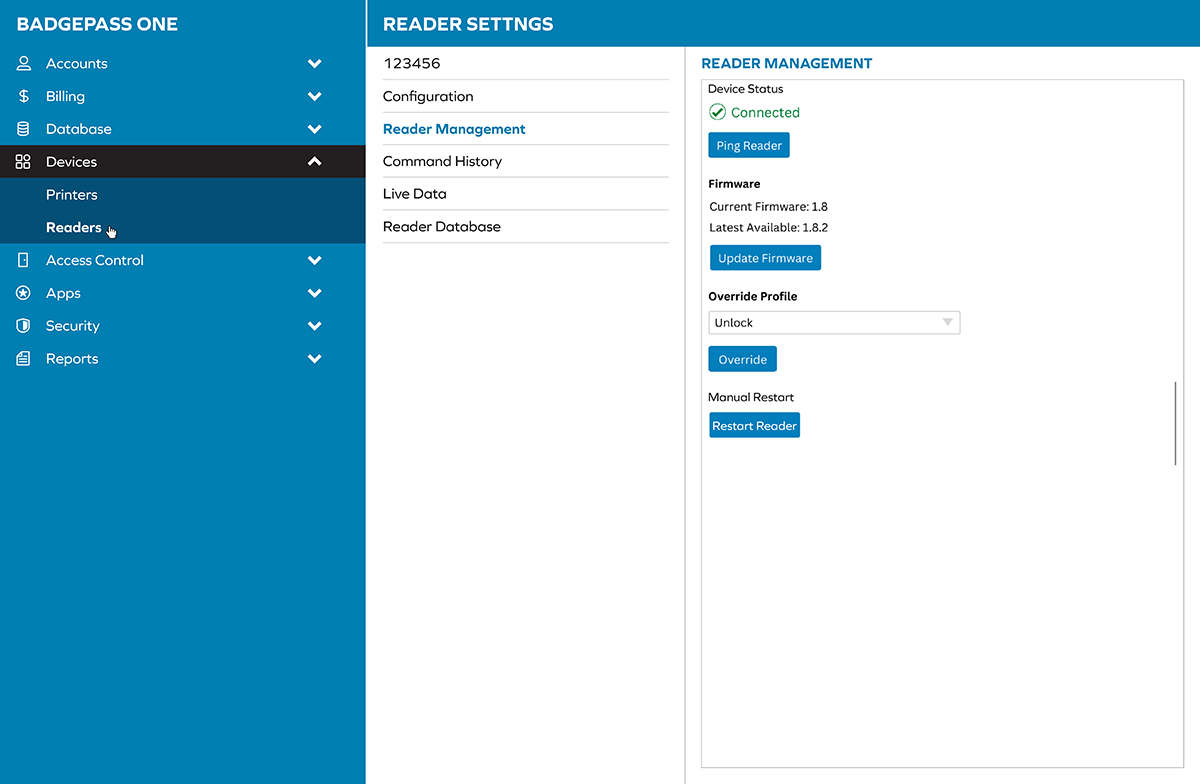The height and width of the screenshot is (784, 1200).
Task: Click the Security shield icon
Action: pos(24,326)
